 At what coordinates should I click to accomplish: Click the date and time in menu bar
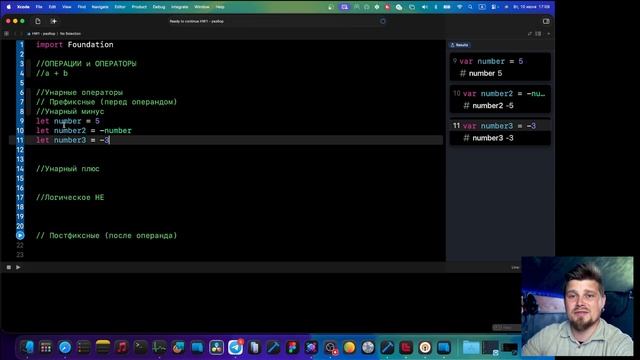tap(531, 7)
